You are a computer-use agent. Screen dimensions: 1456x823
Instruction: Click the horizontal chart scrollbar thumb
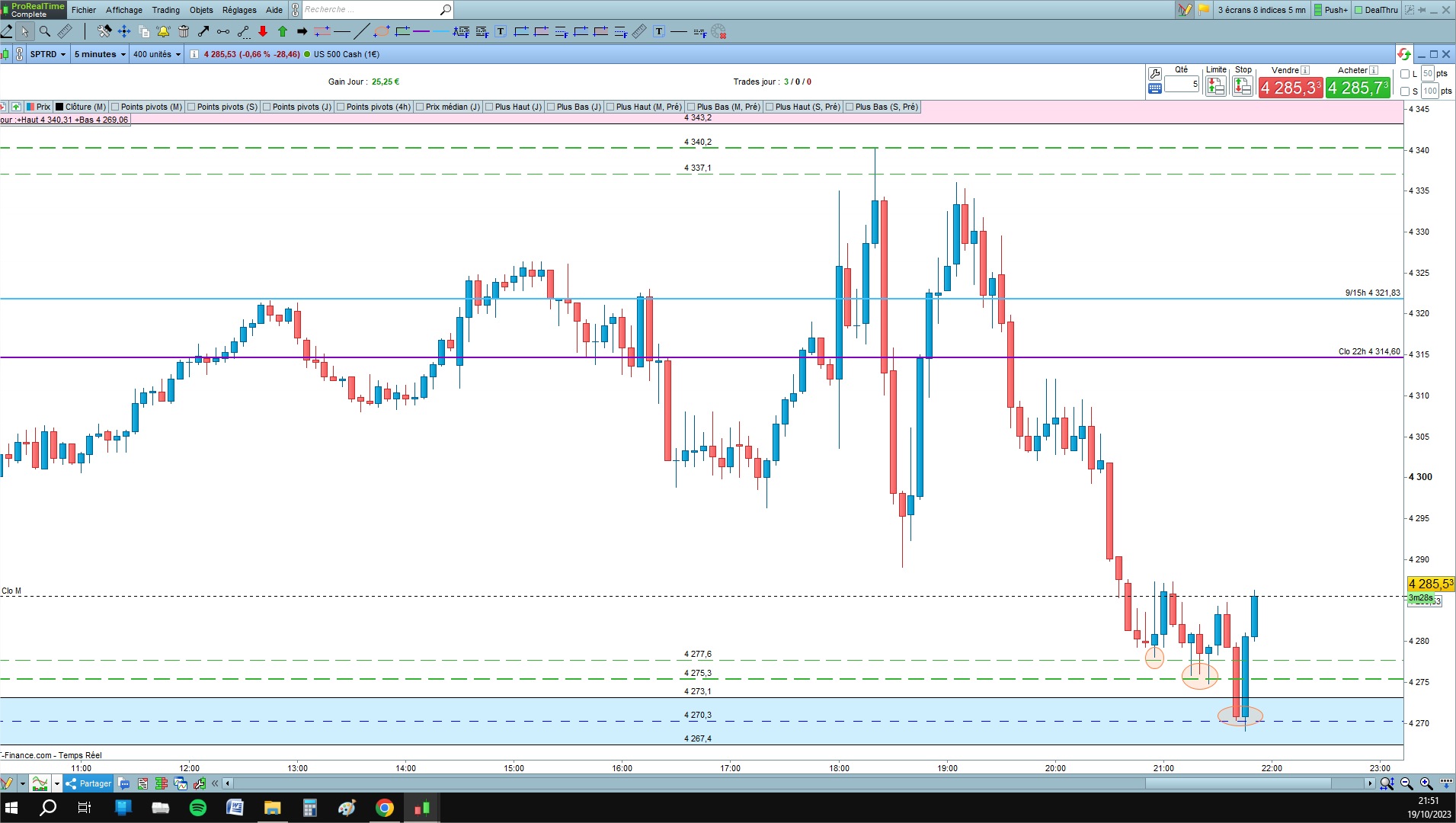(1238, 783)
